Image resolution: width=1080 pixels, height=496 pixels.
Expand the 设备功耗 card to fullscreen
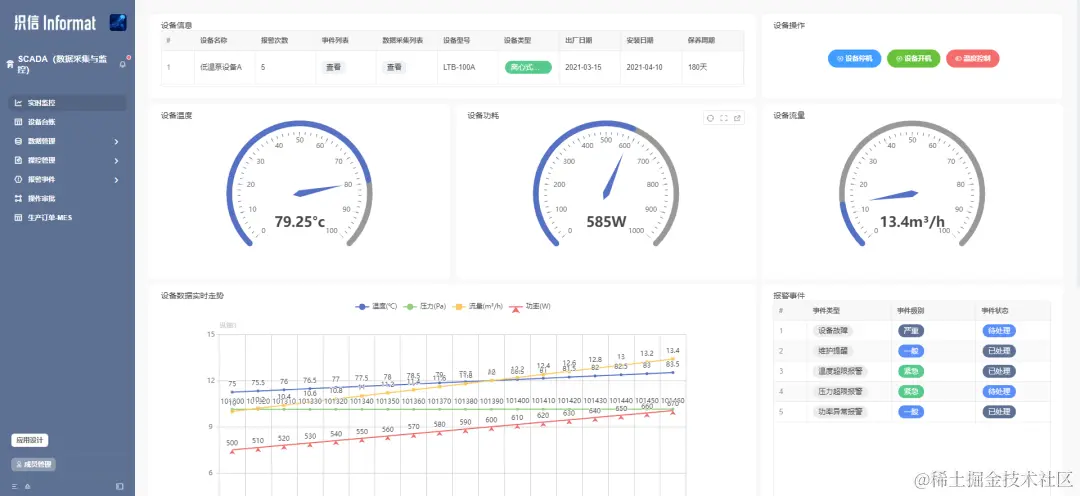pyautogui.click(x=724, y=118)
